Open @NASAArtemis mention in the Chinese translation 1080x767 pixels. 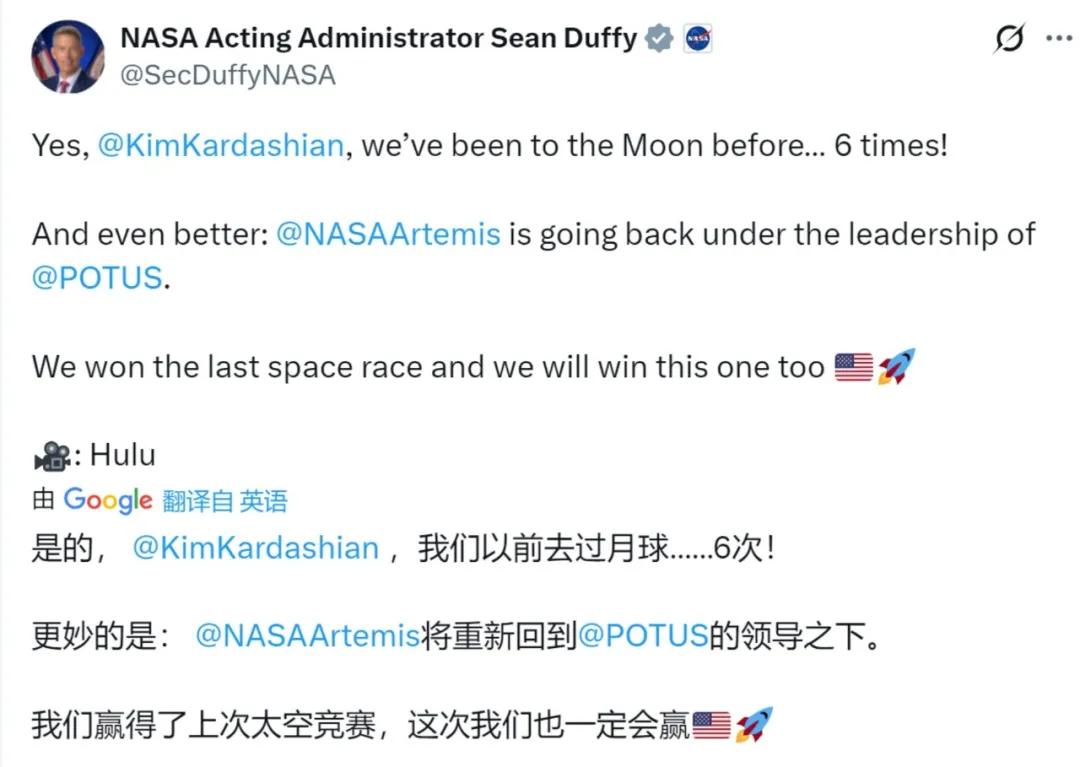click(307, 637)
